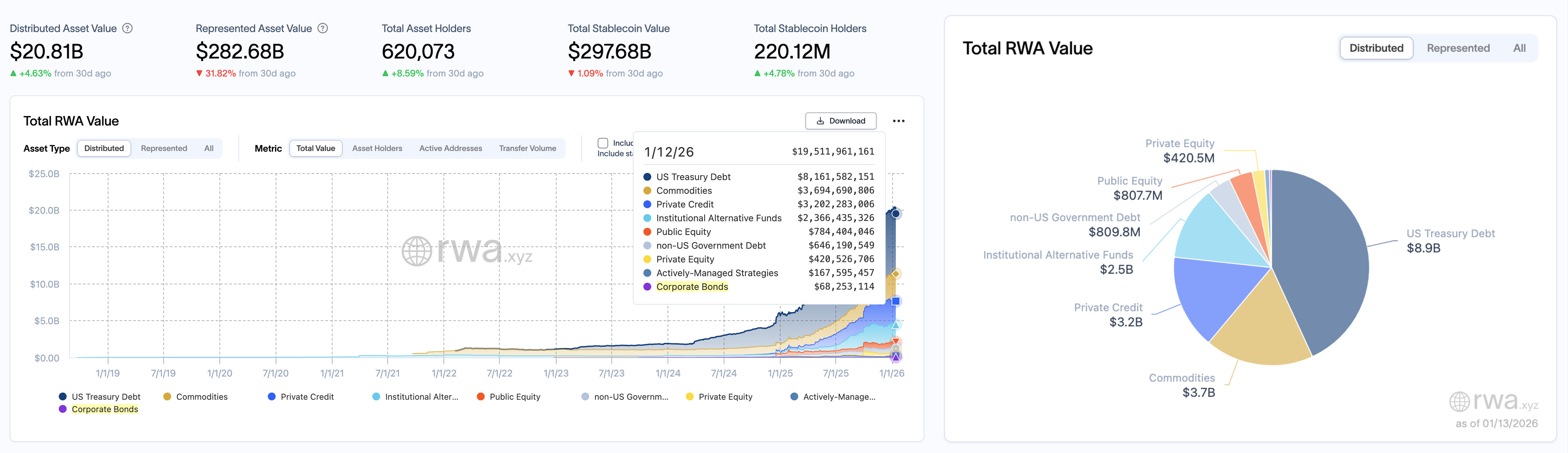Select the Asset Holders metric tab
Image resolution: width=1568 pixels, height=453 pixels.
377,149
